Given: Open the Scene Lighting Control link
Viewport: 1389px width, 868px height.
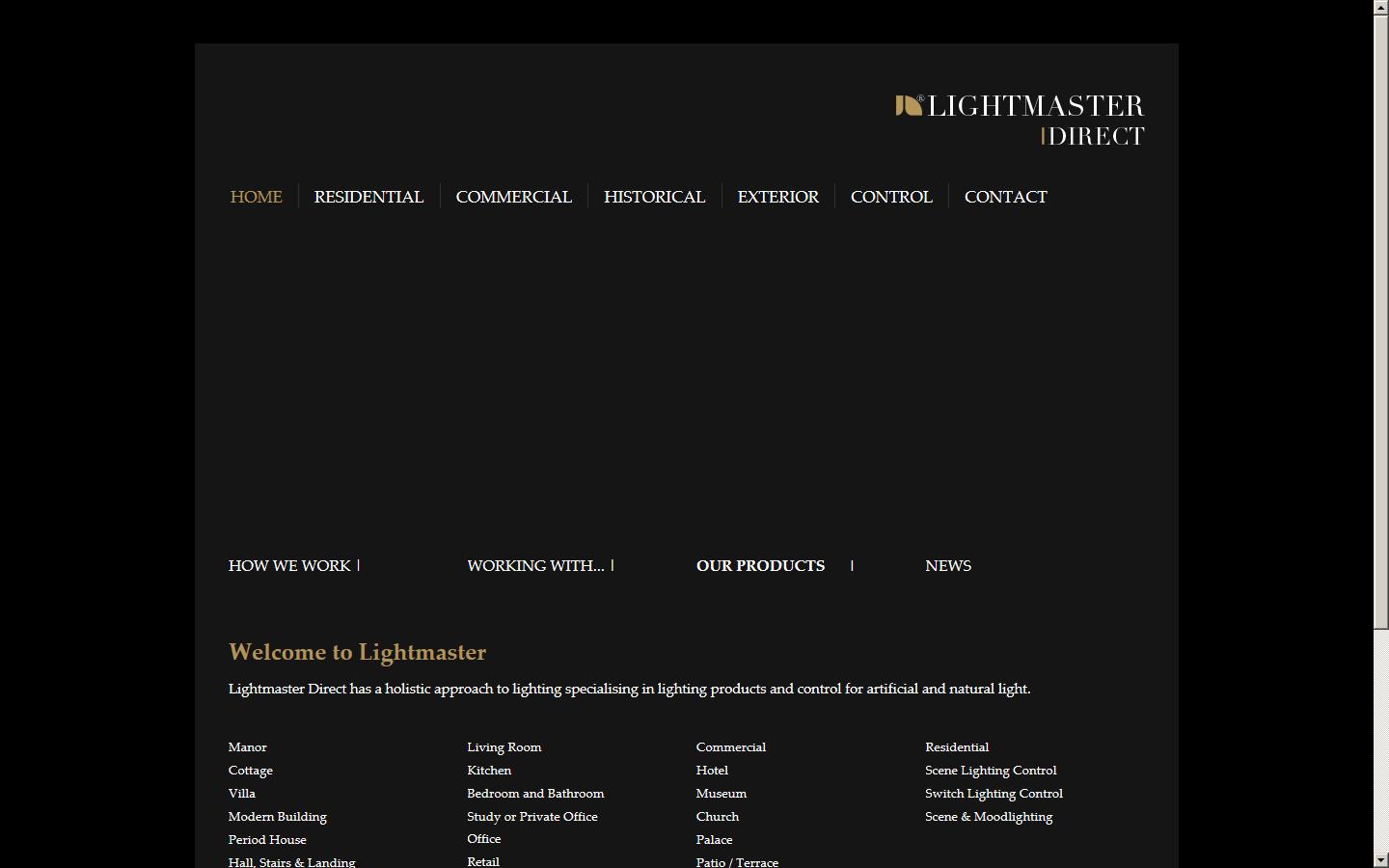Looking at the screenshot, I should [x=991, y=770].
